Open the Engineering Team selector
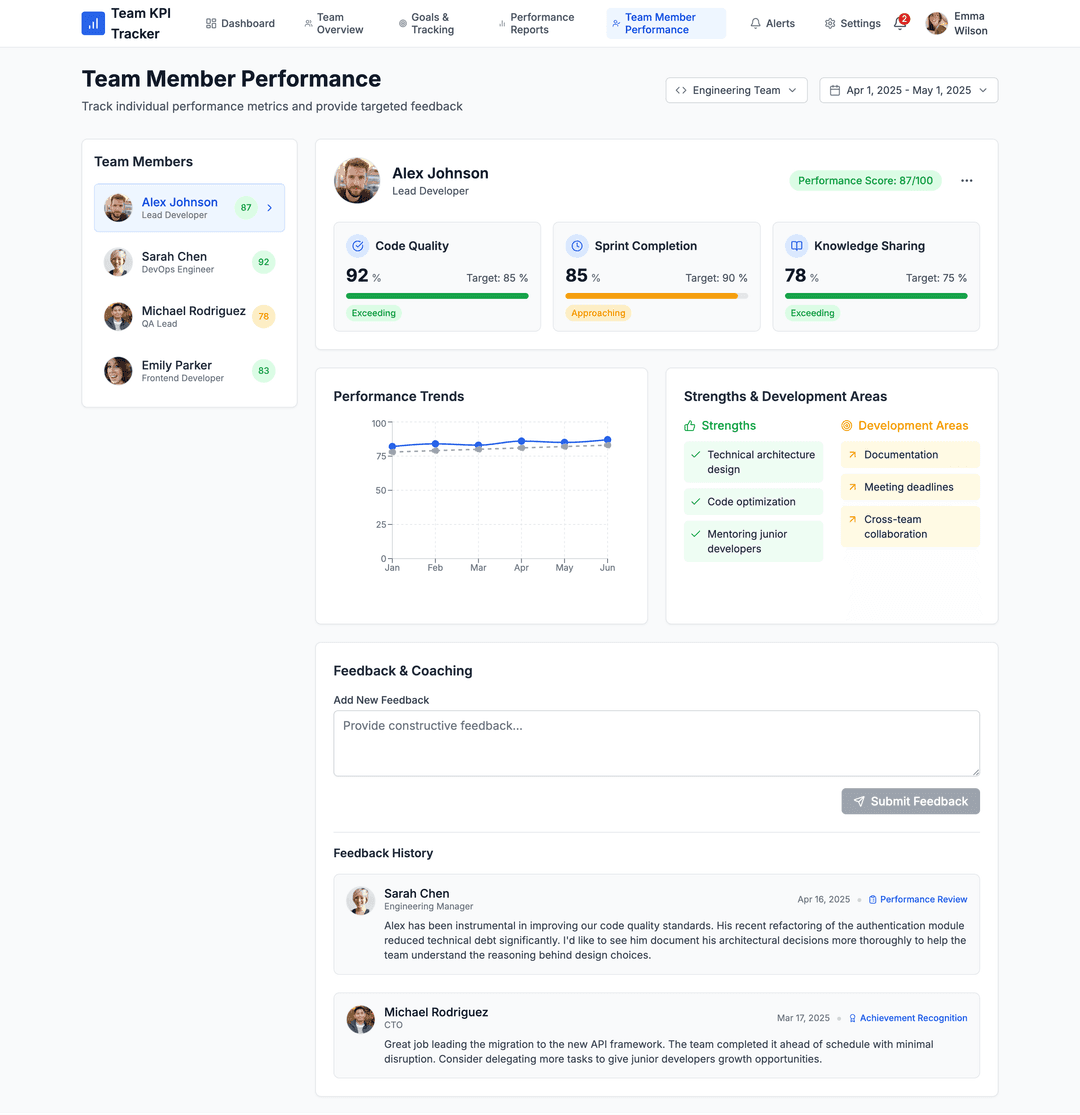The width and height of the screenshot is (1080, 1115). coord(736,90)
